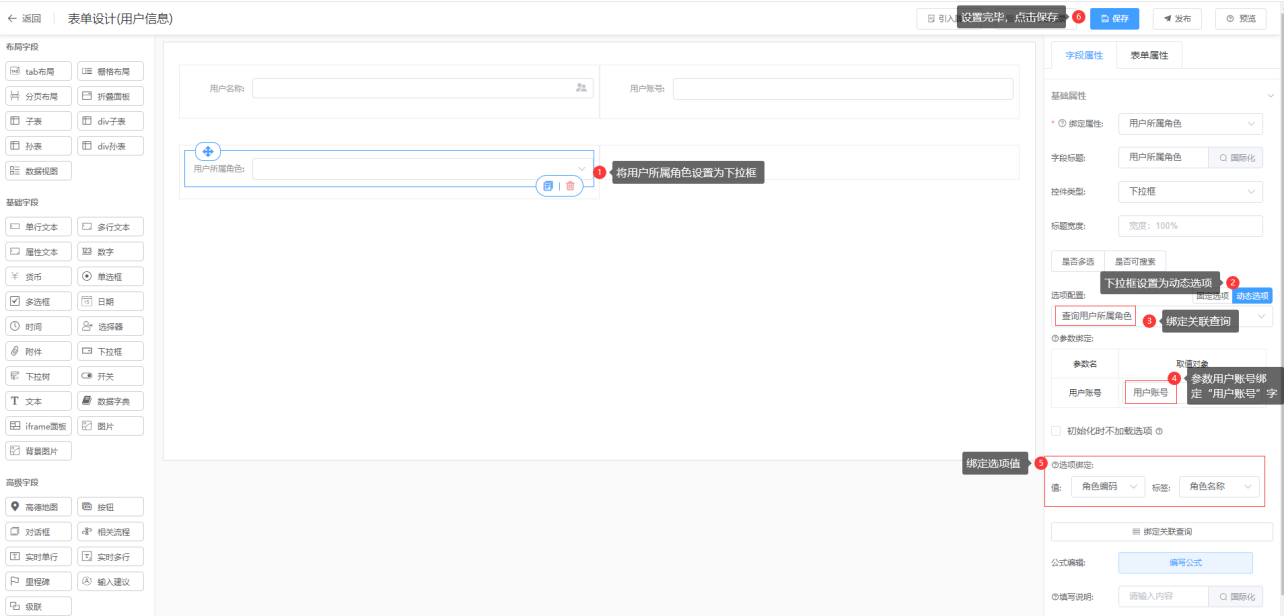Add a 单选框 radio field
Image resolution: width=1284 pixels, height=616 pixels.
[110, 276]
